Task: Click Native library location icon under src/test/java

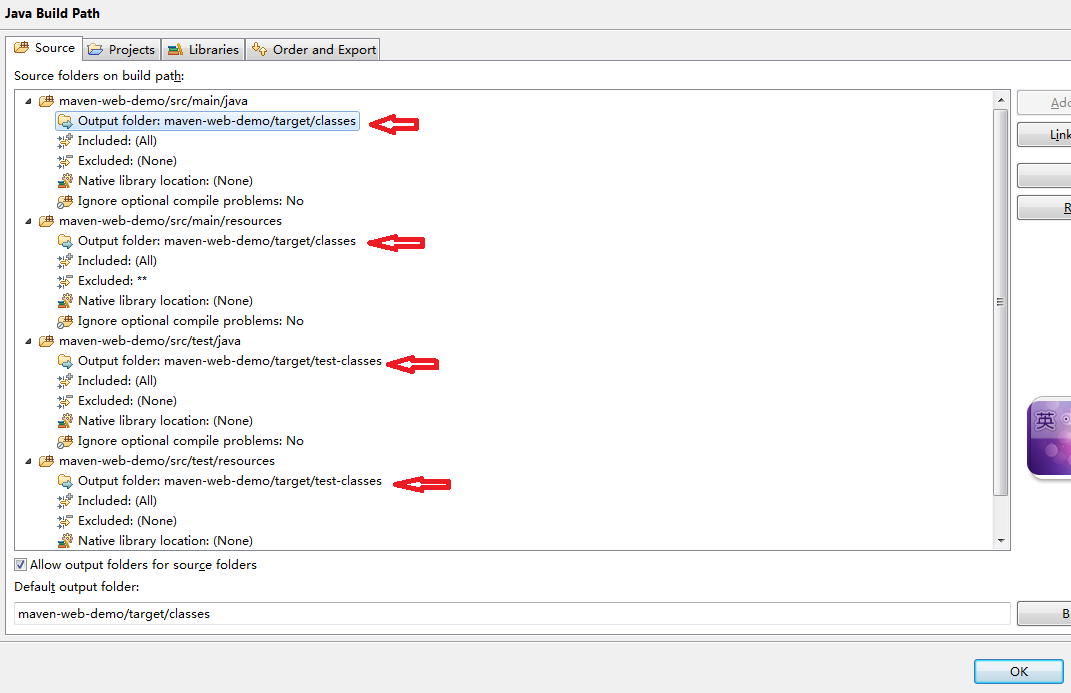Action: pyautogui.click(x=65, y=421)
